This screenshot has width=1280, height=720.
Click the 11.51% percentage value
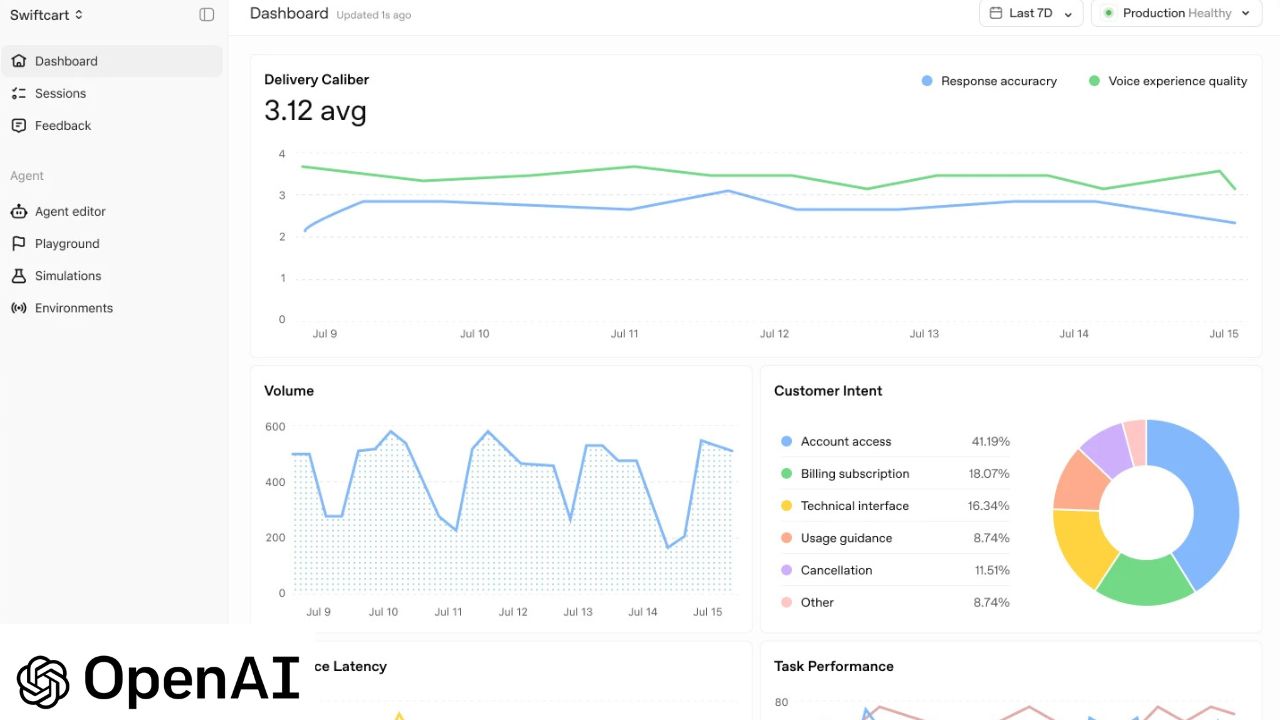pyautogui.click(x=992, y=570)
